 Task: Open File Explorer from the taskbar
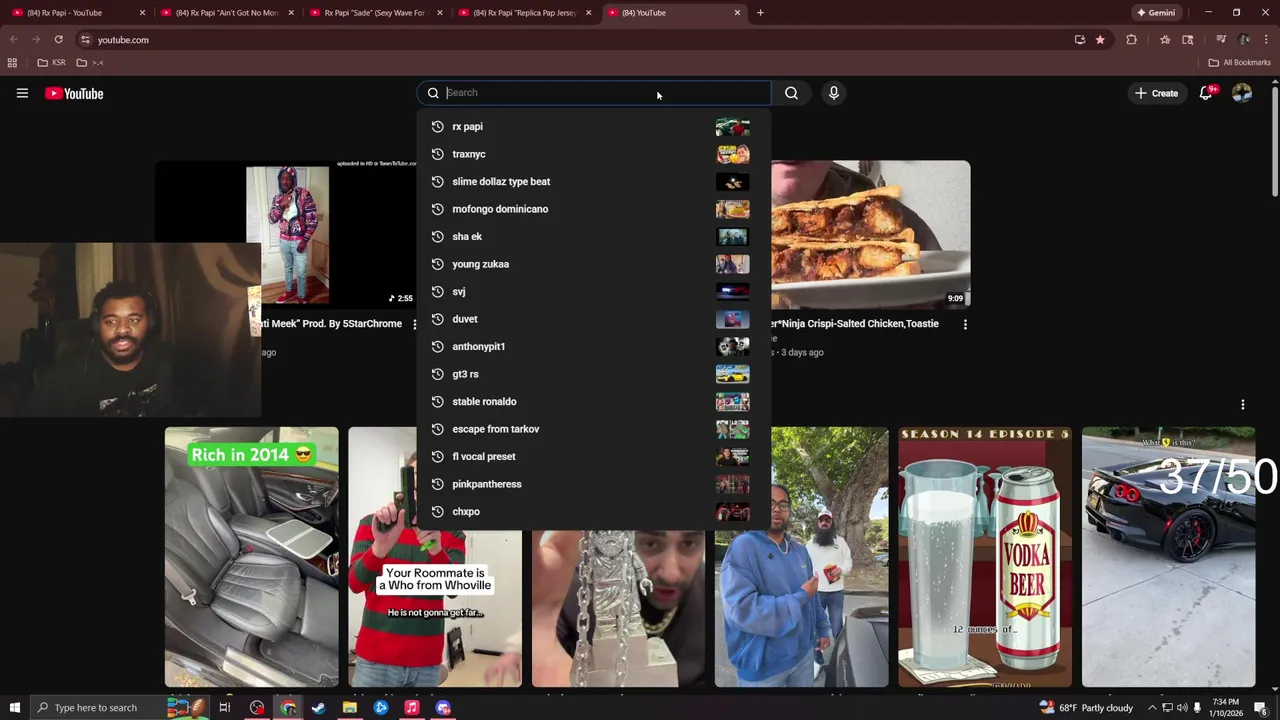[350, 708]
